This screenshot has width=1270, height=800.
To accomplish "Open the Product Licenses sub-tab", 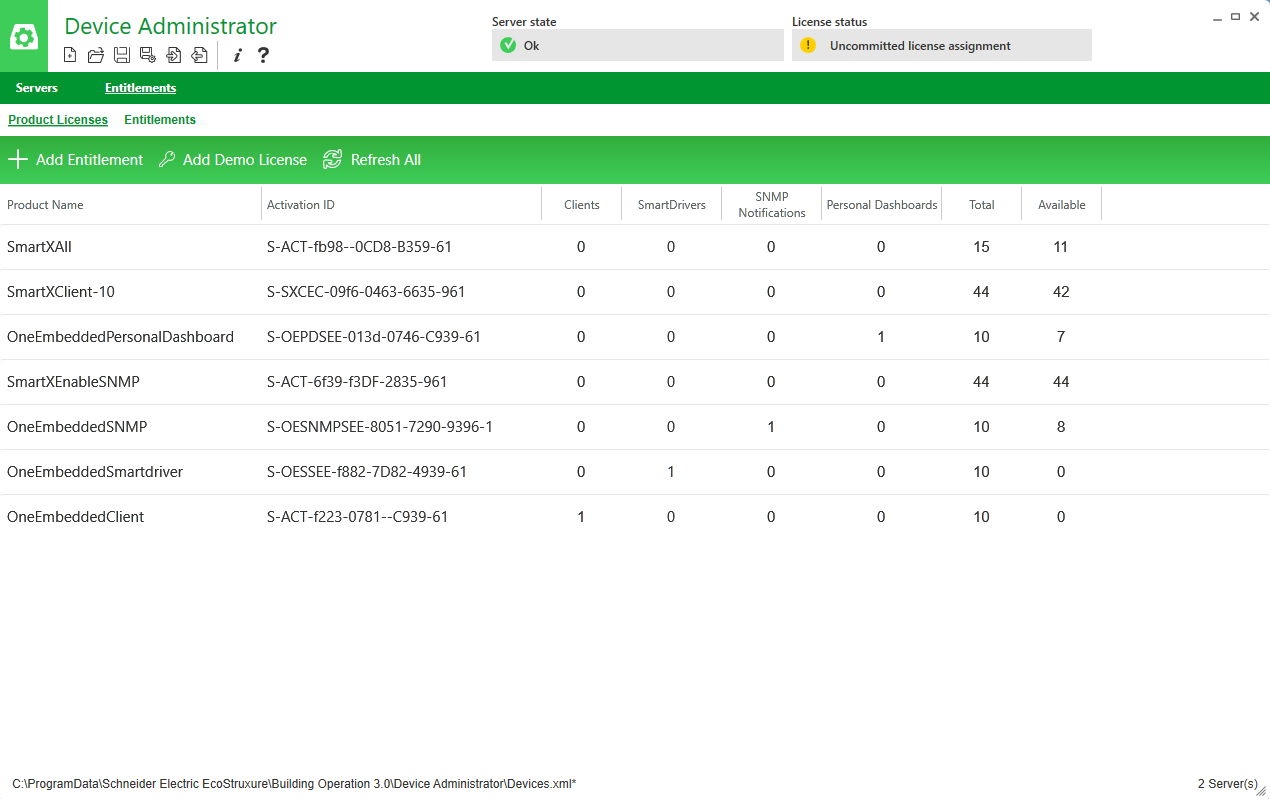I will (58, 120).
